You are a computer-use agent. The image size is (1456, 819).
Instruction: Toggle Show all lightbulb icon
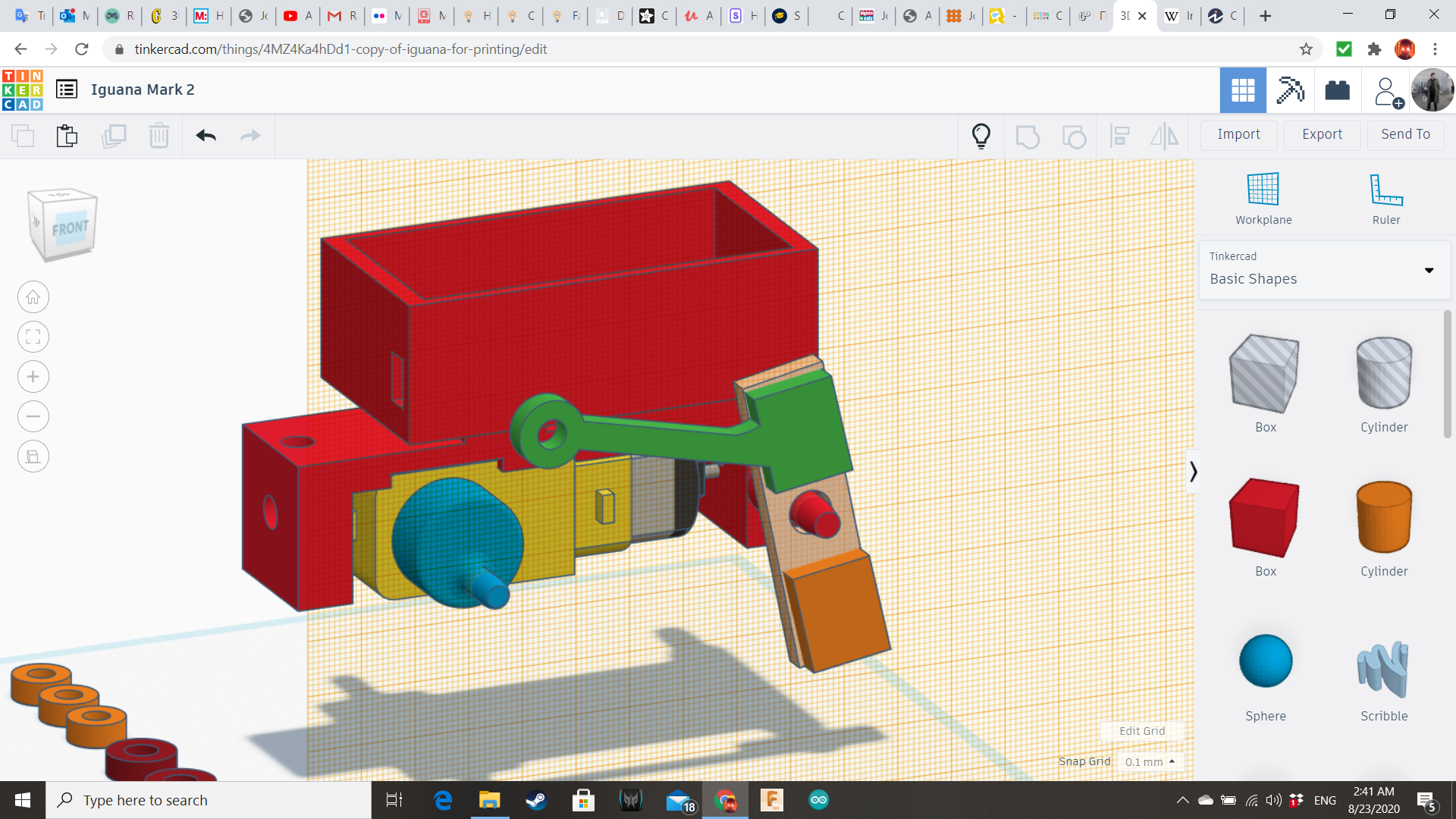point(981,136)
